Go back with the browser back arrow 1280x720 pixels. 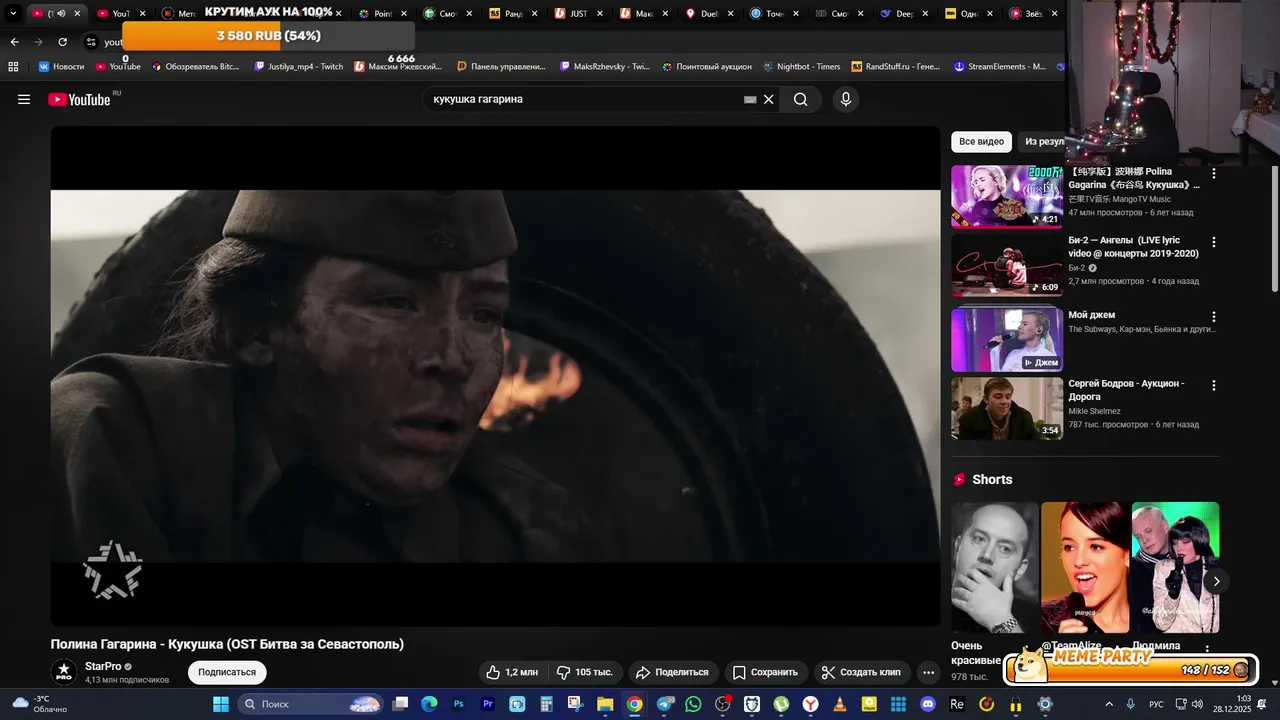pos(14,42)
